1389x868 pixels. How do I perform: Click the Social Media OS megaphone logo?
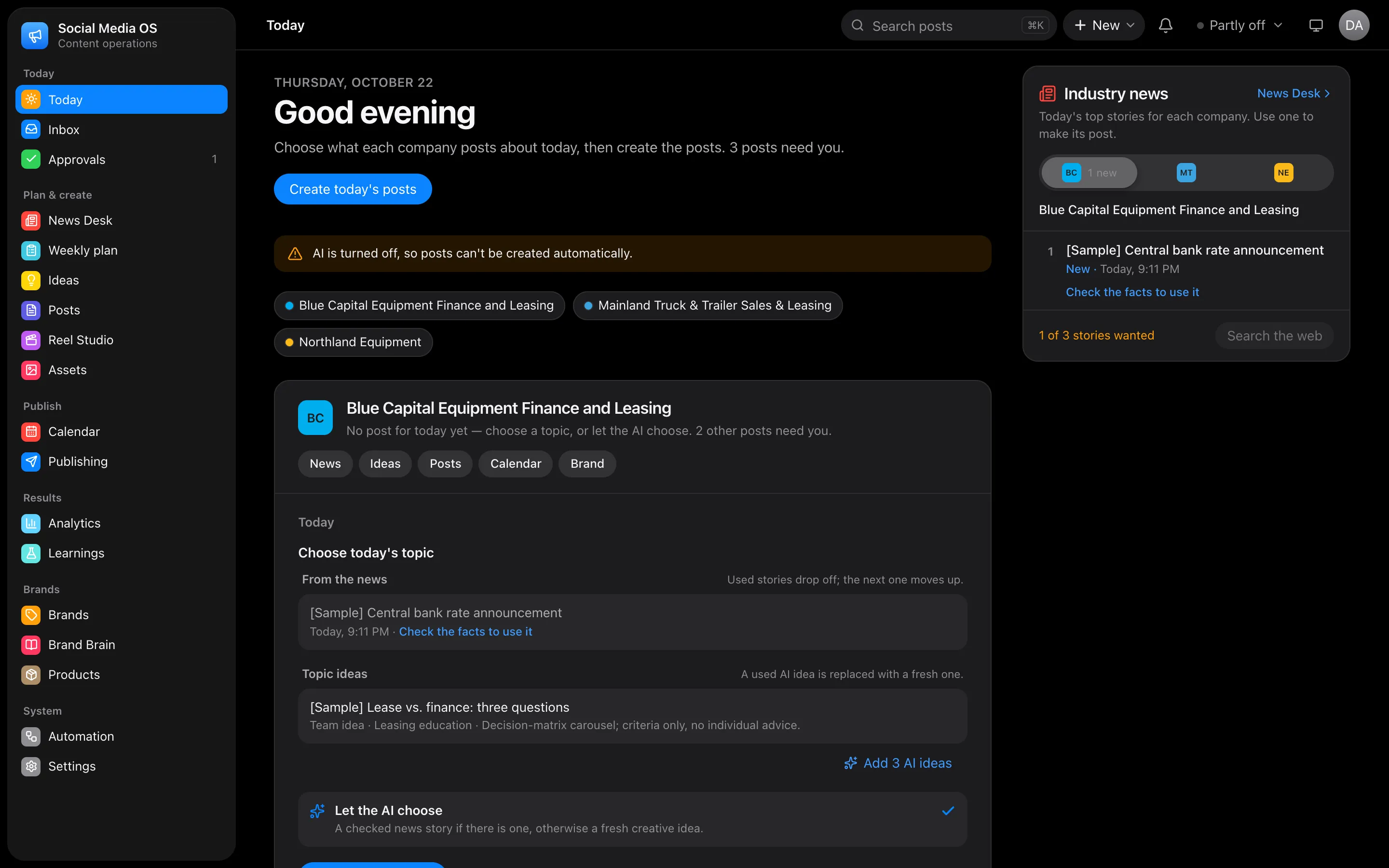coord(35,36)
